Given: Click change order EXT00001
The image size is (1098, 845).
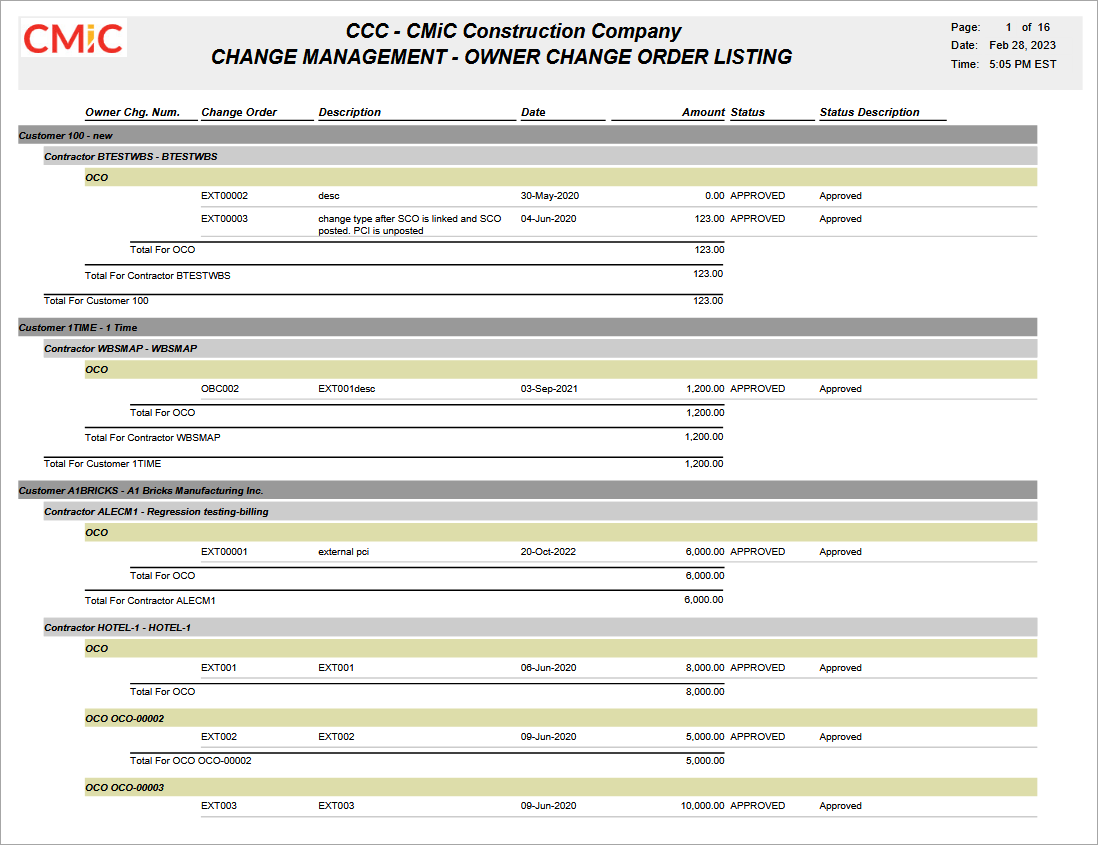Looking at the screenshot, I should [x=224, y=552].
